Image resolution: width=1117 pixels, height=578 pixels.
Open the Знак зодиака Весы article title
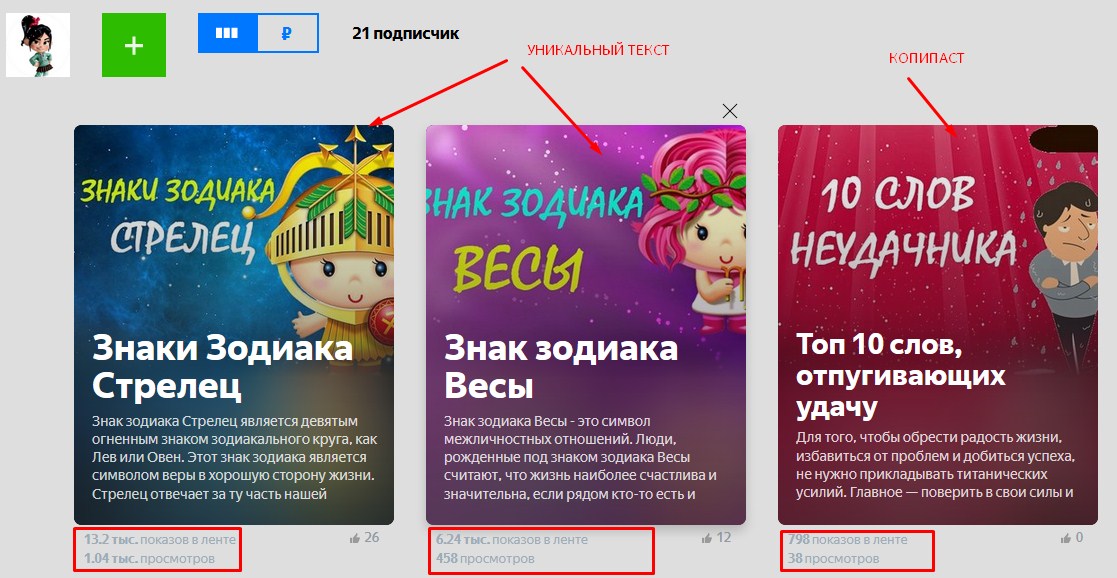(561, 367)
